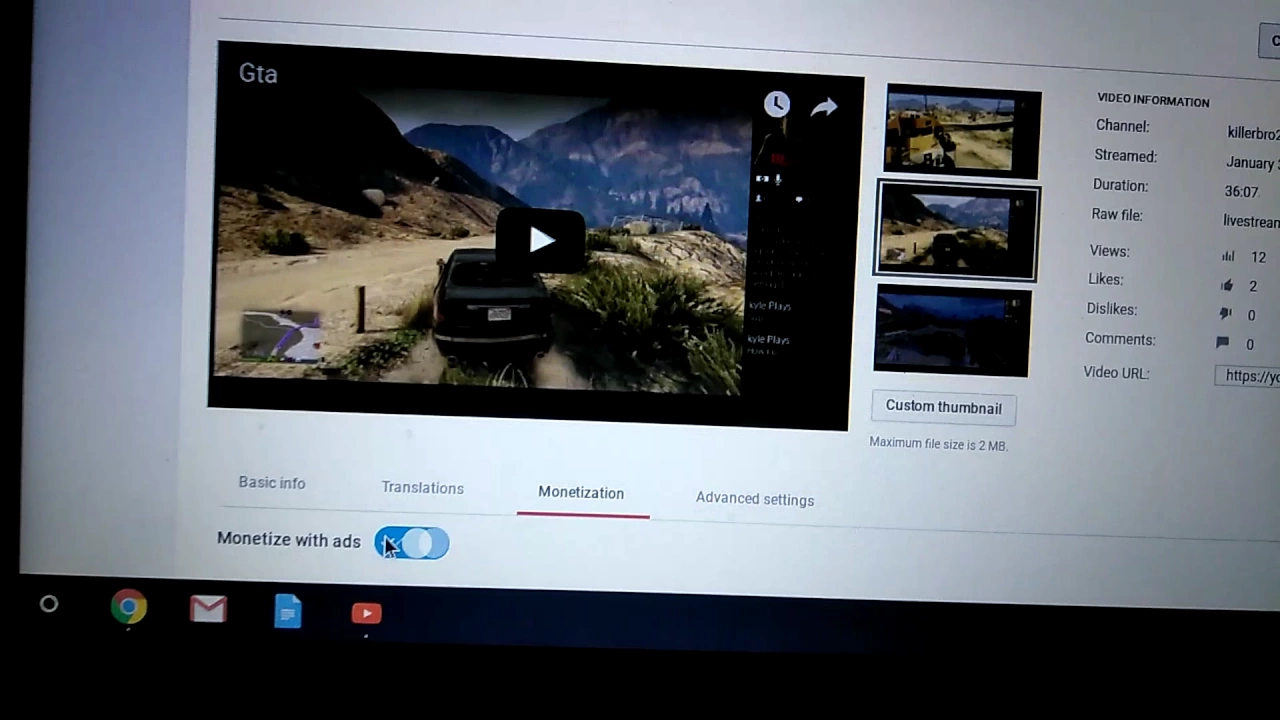Click the Dislikes thumbs-down icon

tap(1225, 314)
